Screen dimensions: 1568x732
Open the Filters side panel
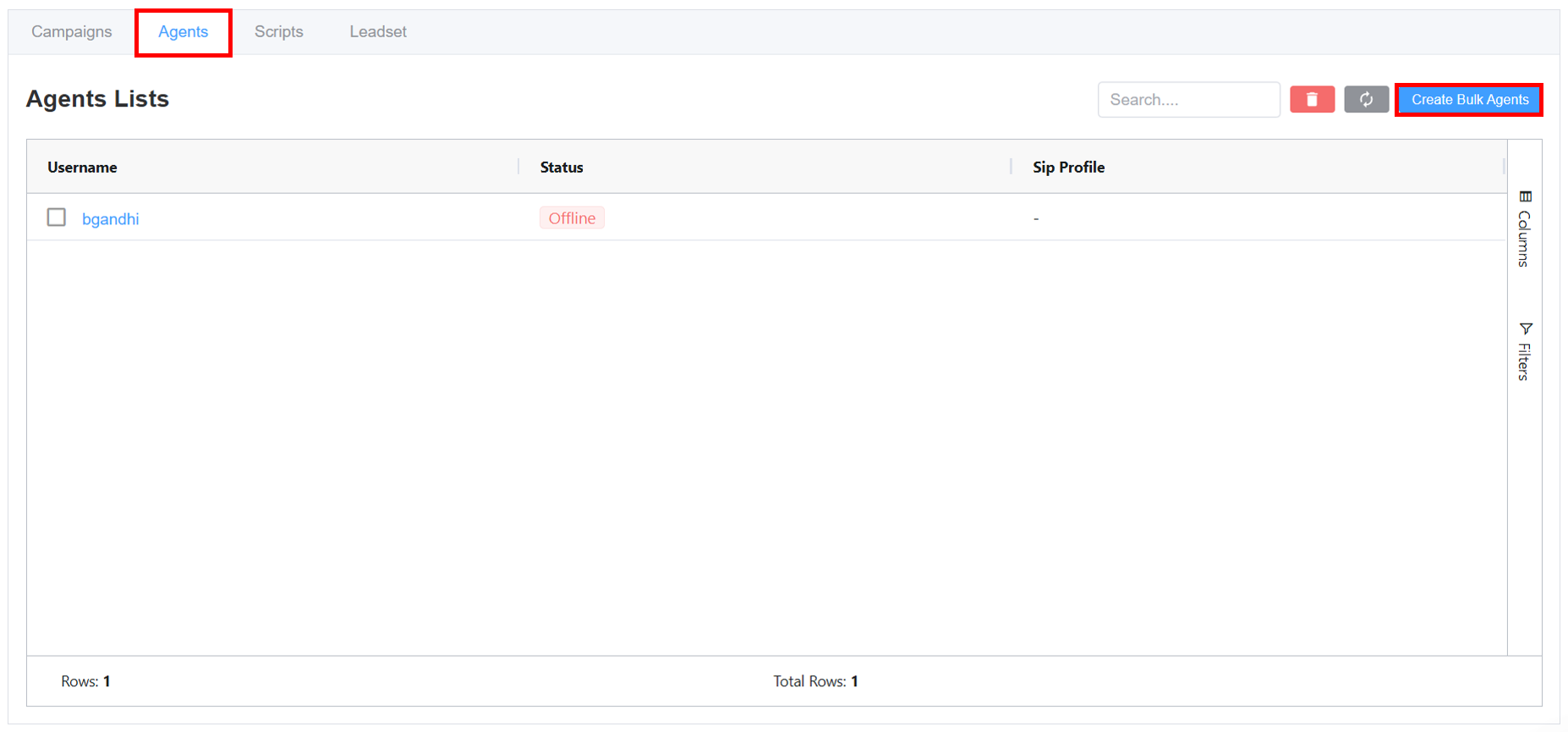tap(1524, 351)
